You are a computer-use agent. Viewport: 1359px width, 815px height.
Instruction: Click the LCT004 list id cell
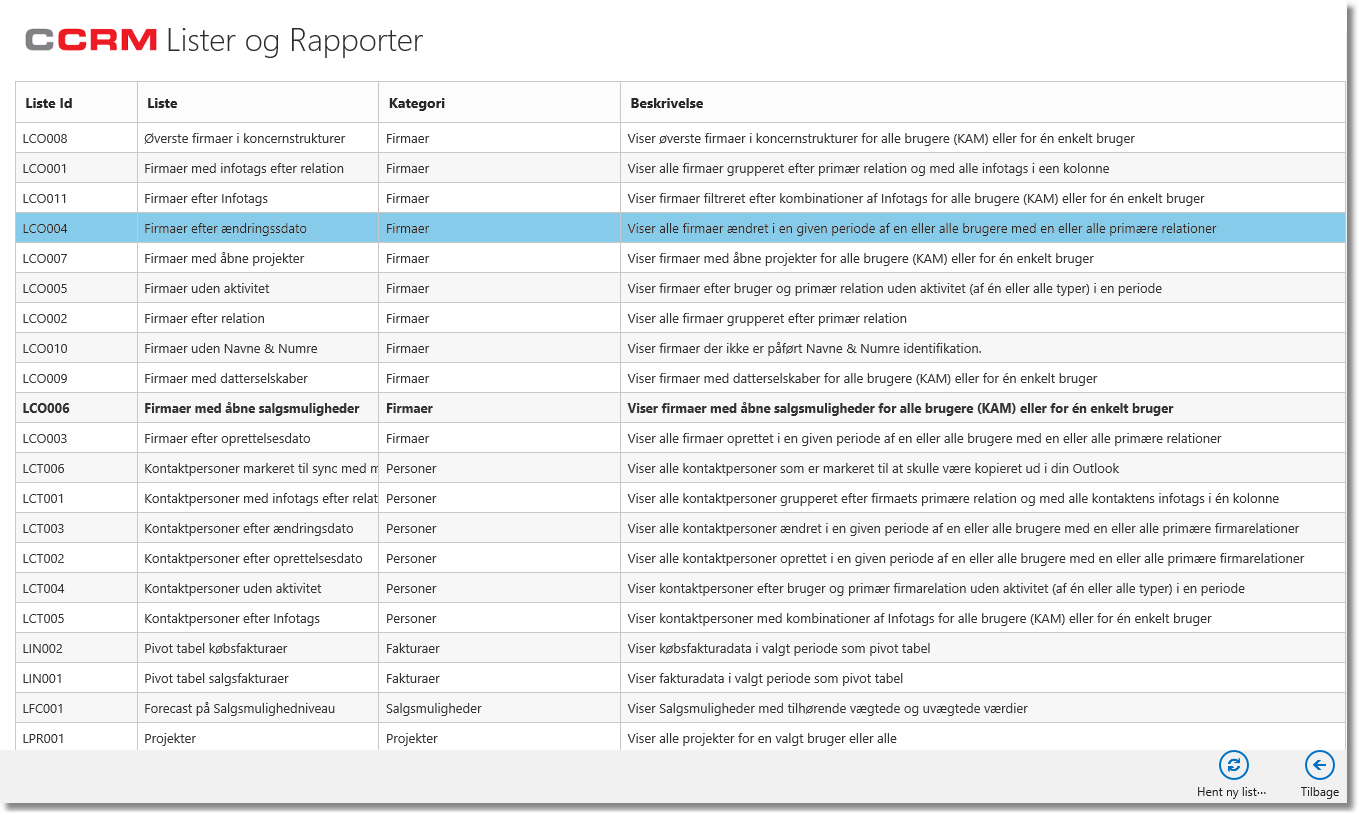pos(77,588)
